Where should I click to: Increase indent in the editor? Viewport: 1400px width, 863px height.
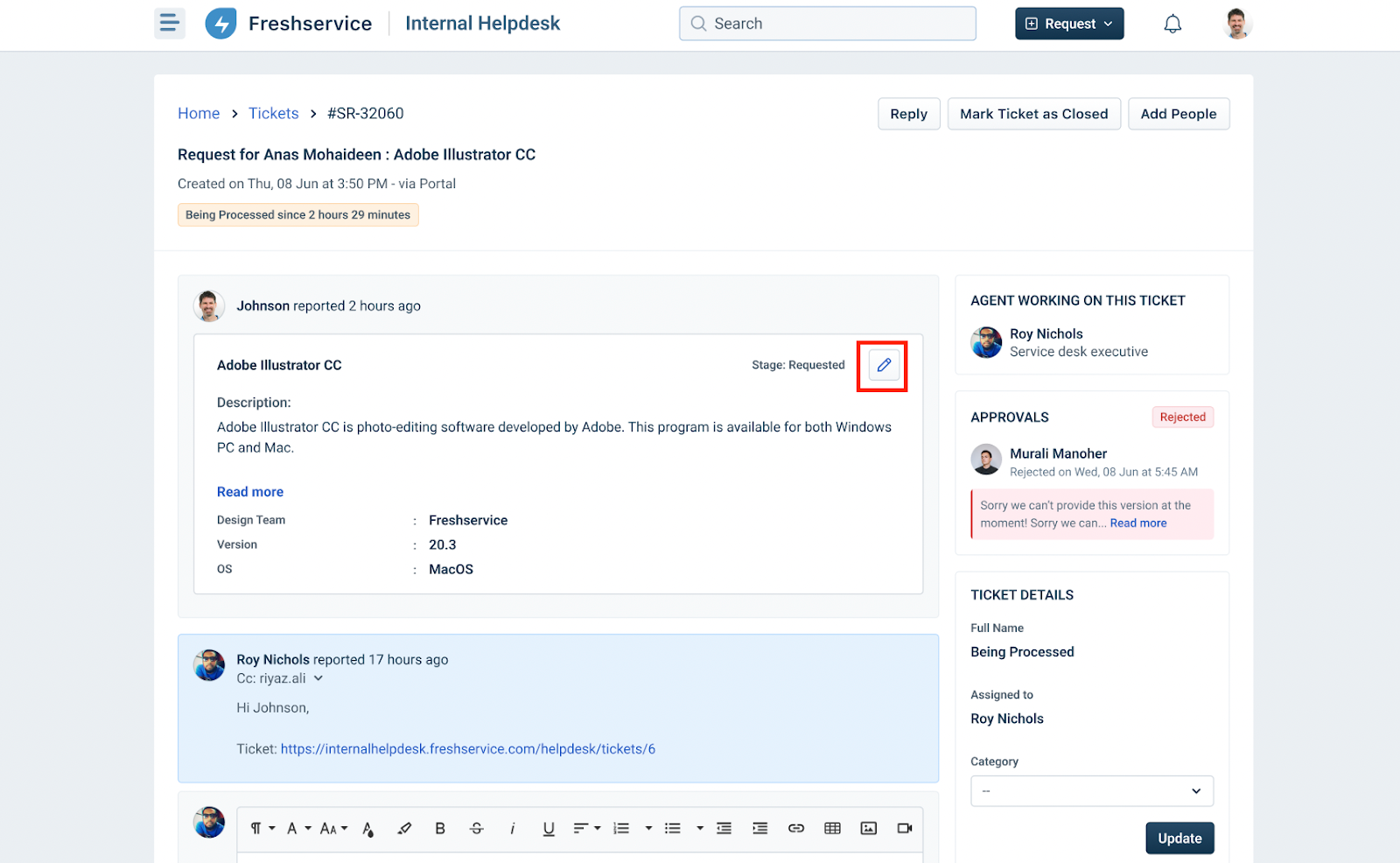click(x=759, y=828)
